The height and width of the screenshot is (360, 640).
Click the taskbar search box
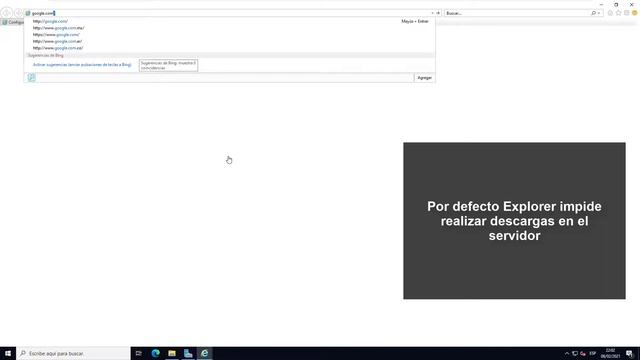pos(73,353)
